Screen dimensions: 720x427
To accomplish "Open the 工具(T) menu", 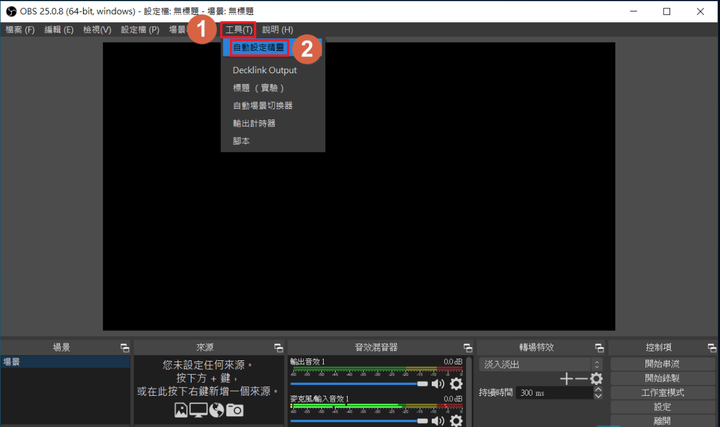I will point(239,30).
